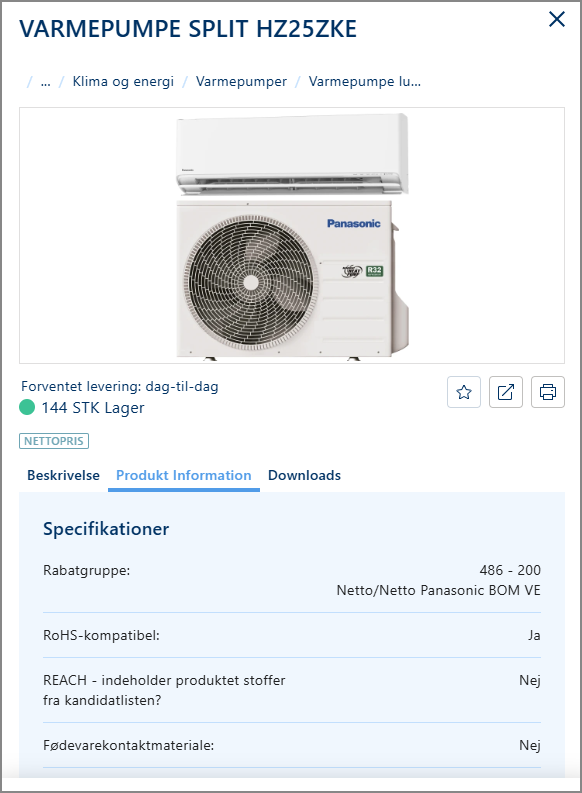
Task: Print product page with printer icon
Action: pyautogui.click(x=548, y=392)
